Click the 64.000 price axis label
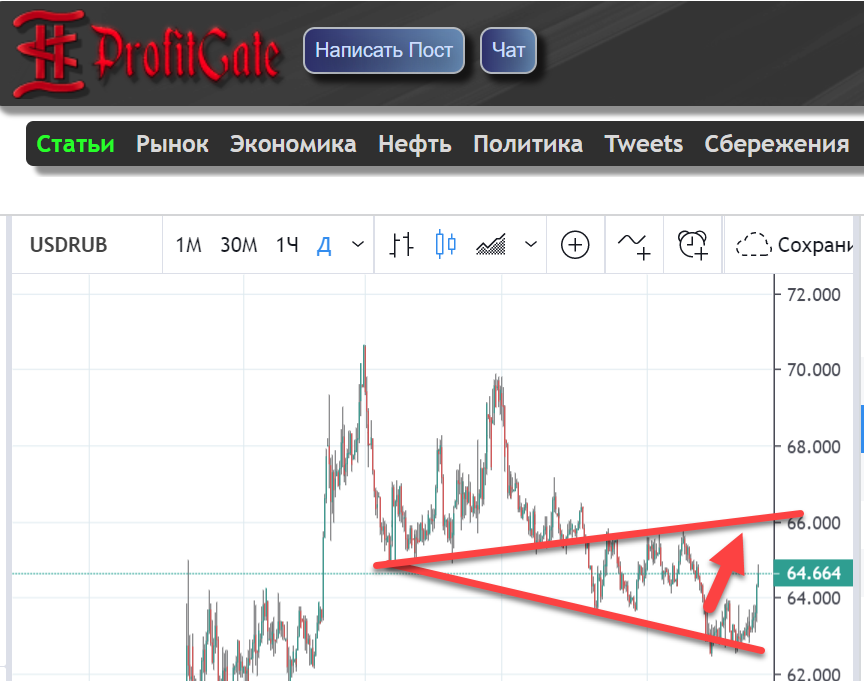The width and height of the screenshot is (864, 681). tap(813, 598)
